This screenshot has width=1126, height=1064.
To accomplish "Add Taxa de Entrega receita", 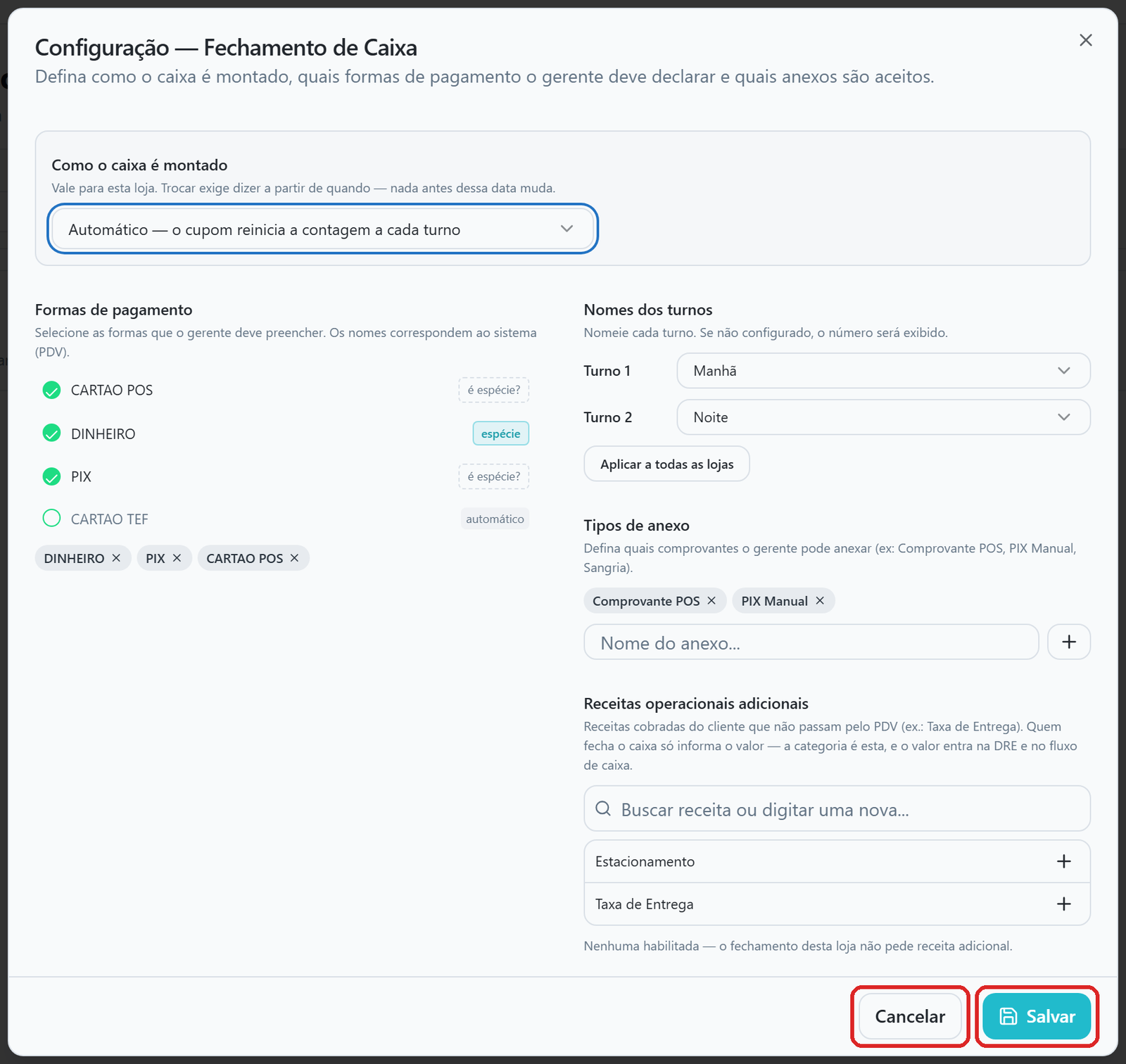I will point(1064,904).
